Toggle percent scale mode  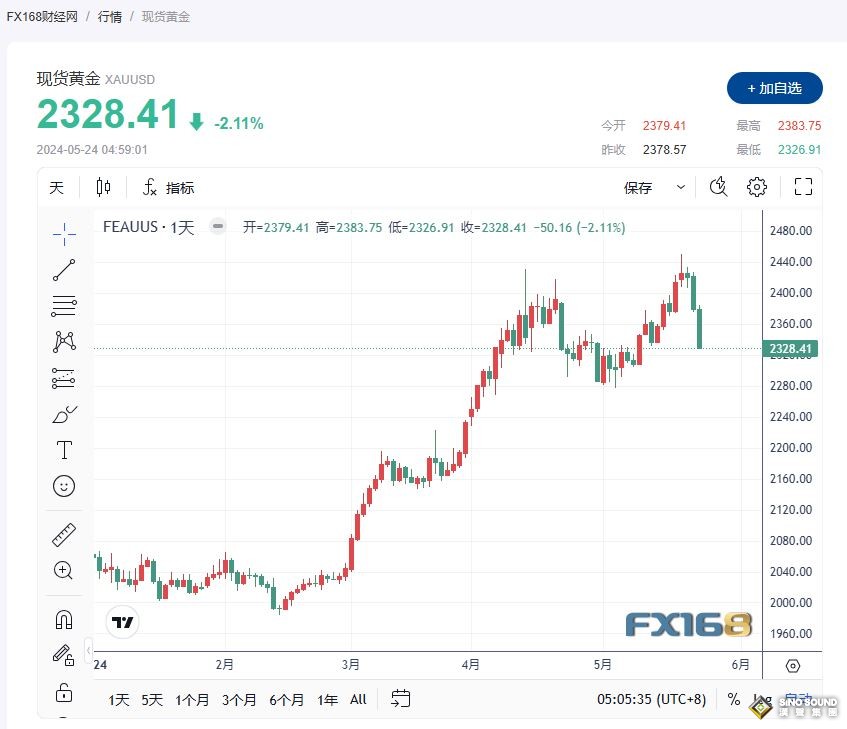pos(734,699)
